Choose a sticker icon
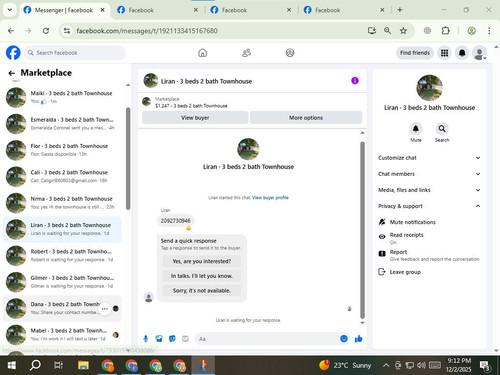The height and width of the screenshot is (375, 500). click(172, 339)
